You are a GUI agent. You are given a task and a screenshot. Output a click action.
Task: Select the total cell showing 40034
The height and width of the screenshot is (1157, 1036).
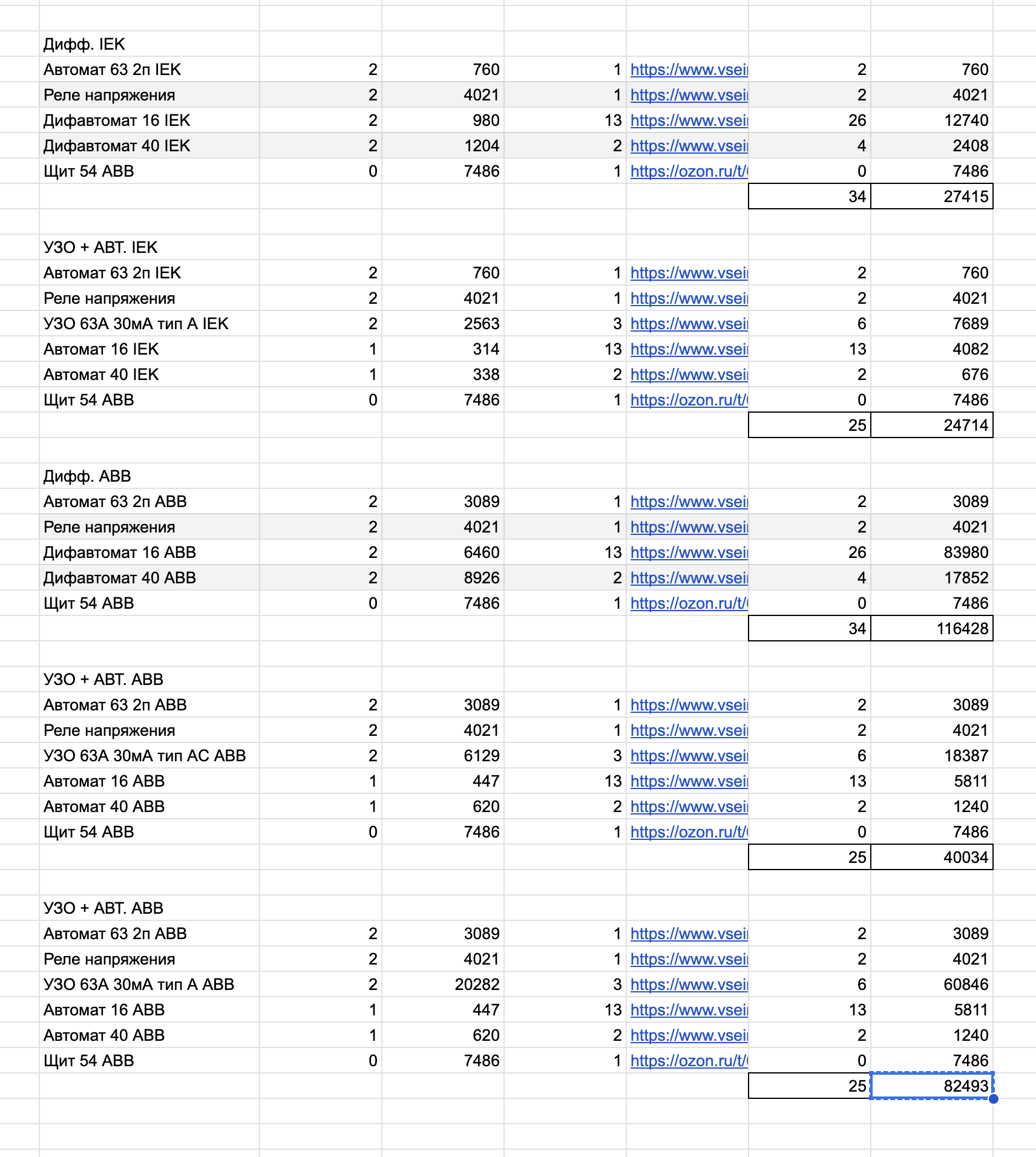click(931, 857)
